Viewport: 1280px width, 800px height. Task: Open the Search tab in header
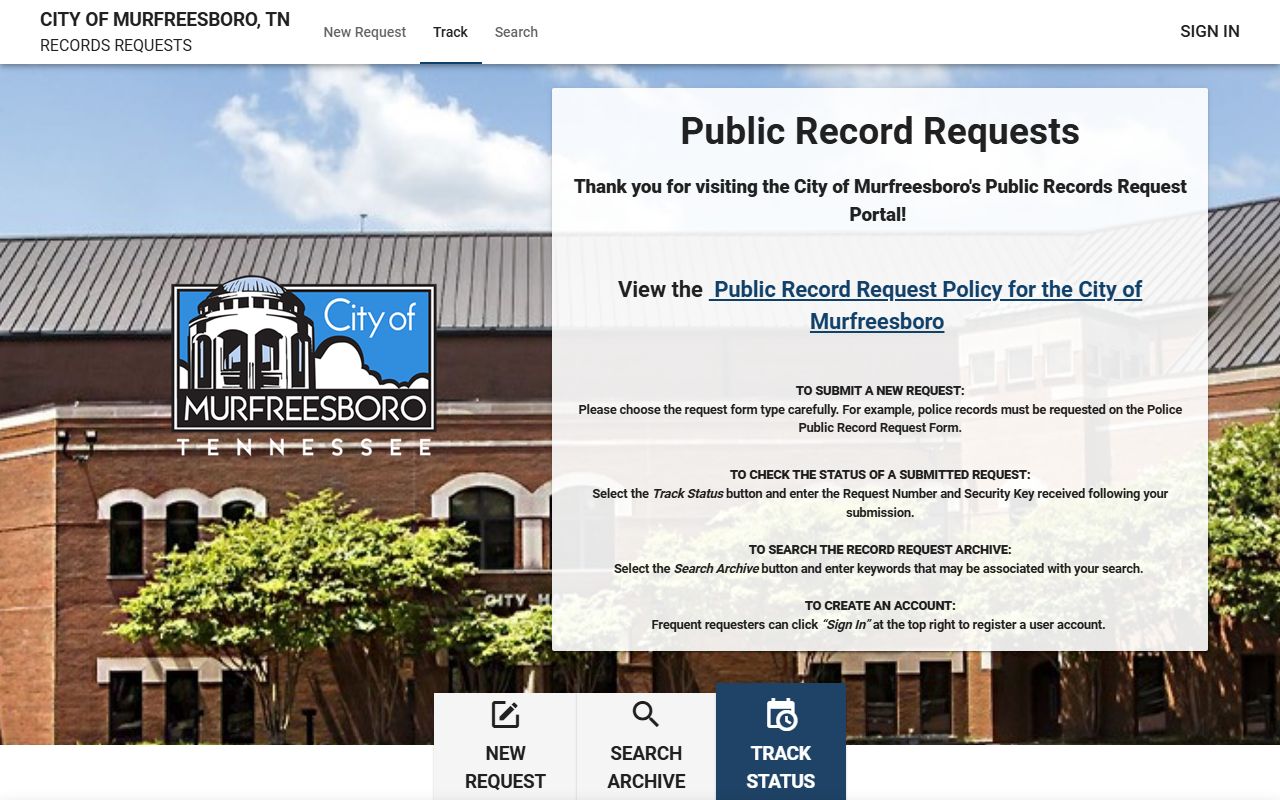[516, 32]
